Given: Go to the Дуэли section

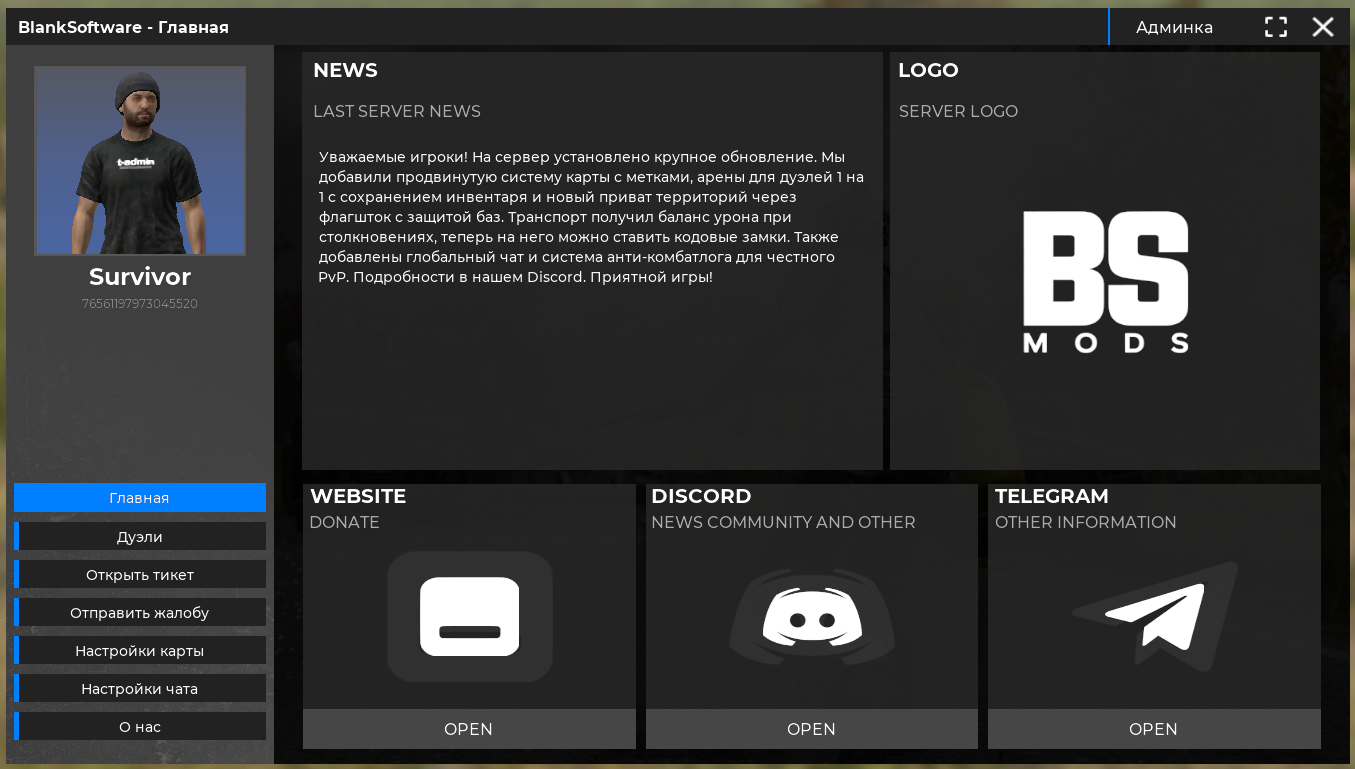Looking at the screenshot, I should pyautogui.click(x=140, y=536).
